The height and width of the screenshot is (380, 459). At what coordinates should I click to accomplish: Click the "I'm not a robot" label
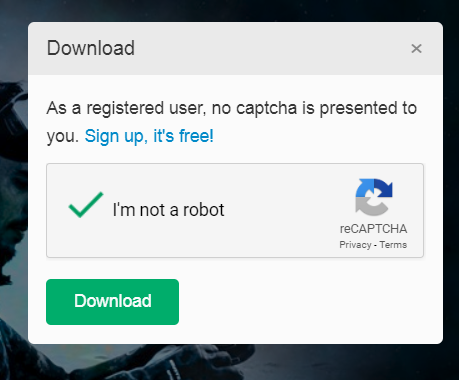(168, 210)
